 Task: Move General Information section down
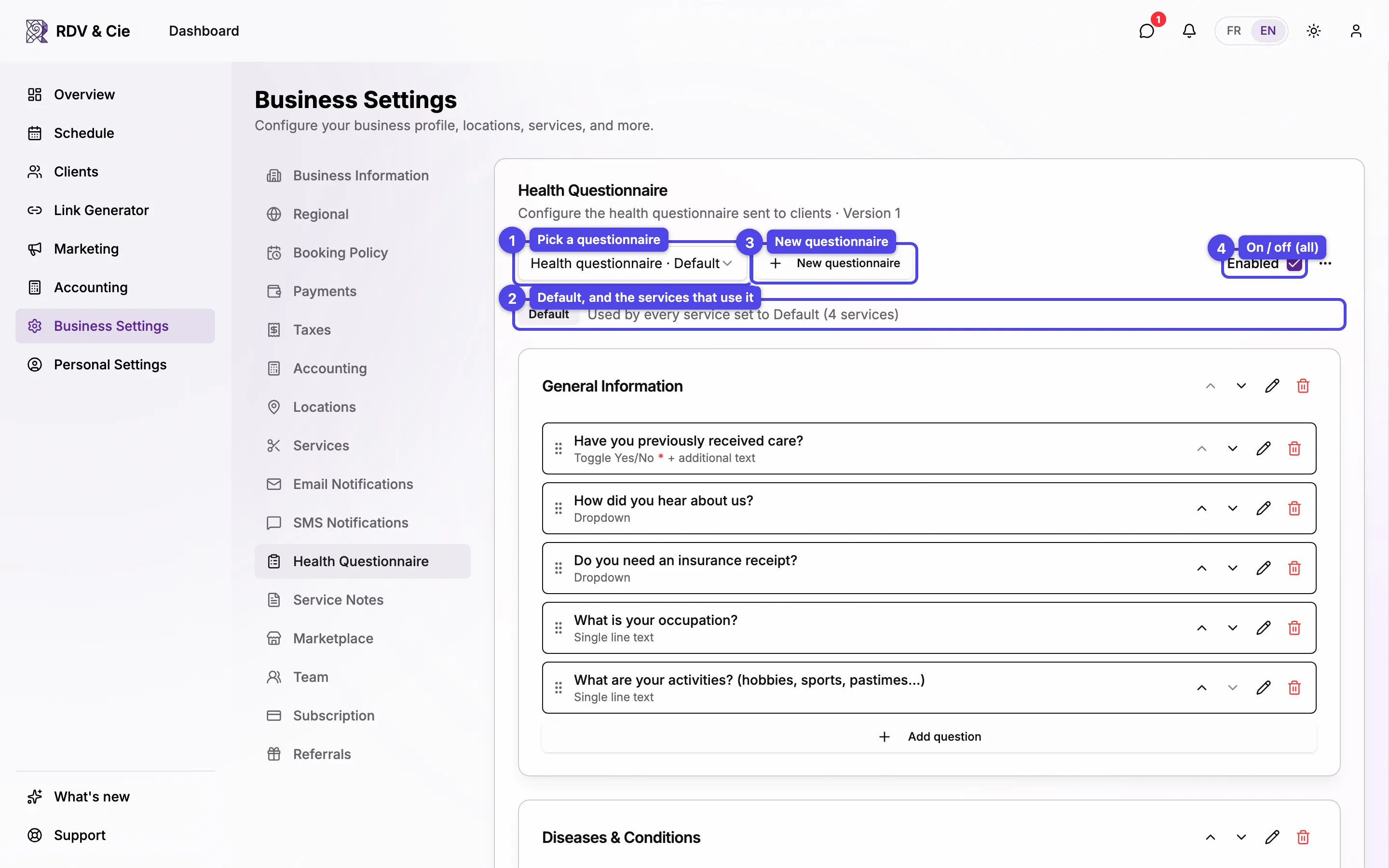[1241, 386]
